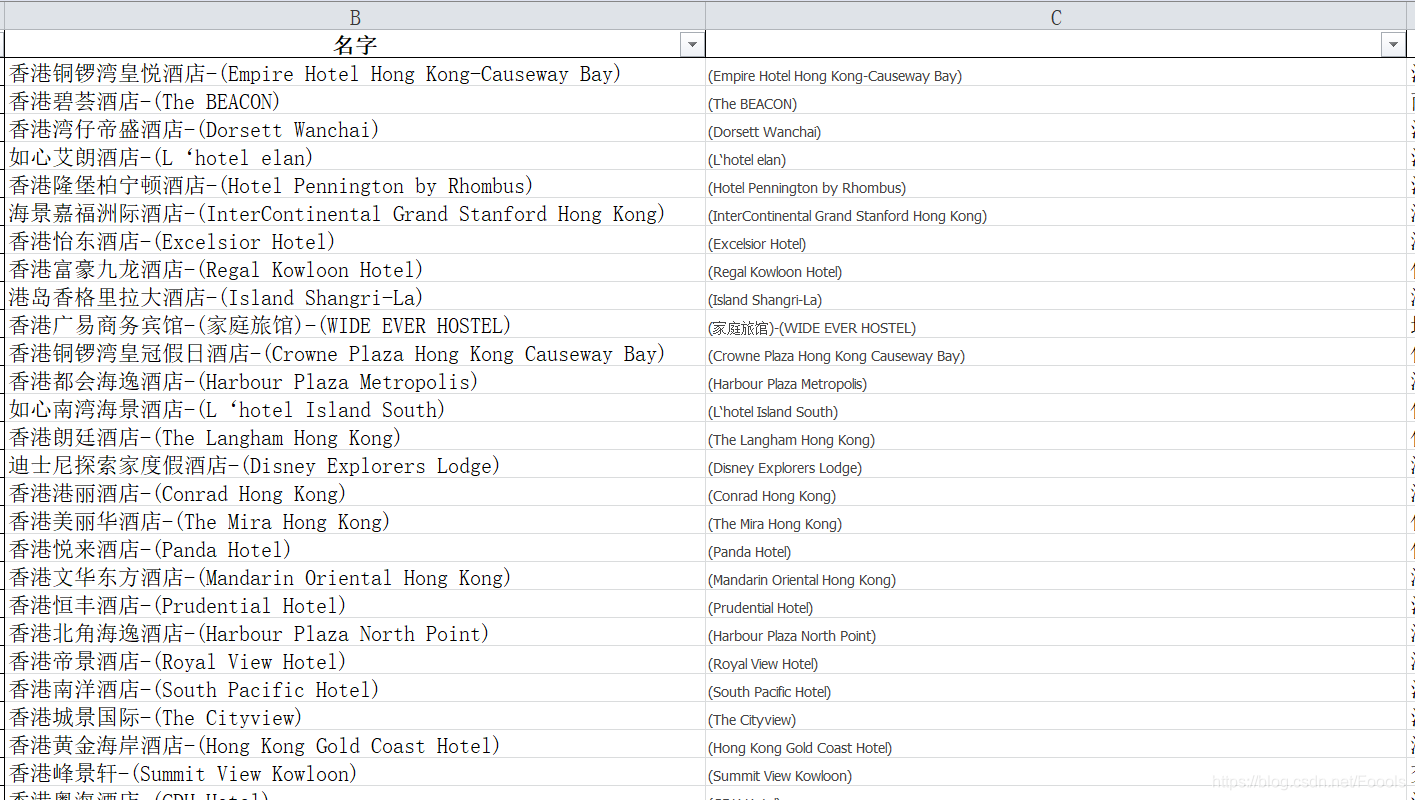Select cell 如心南湾海景酒店-(L 'hotel Island South)
1415x800 pixels.
click(355, 409)
